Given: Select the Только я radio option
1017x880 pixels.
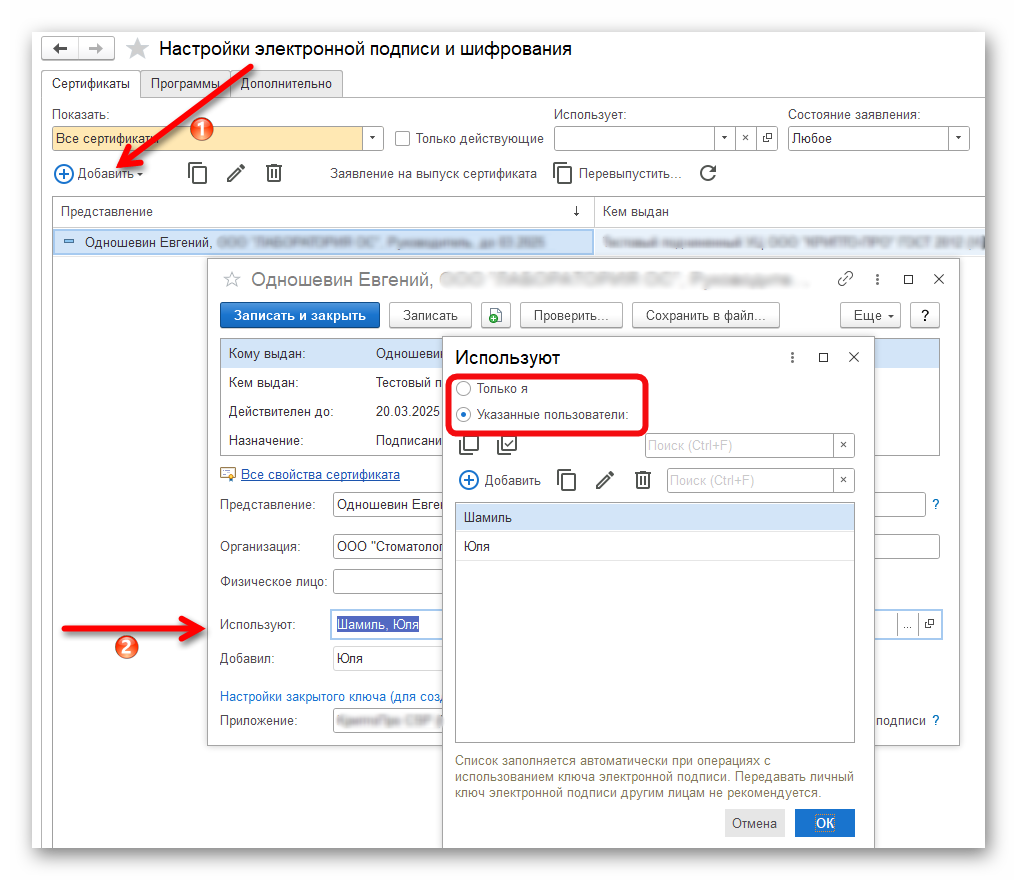Looking at the screenshot, I should [464, 388].
